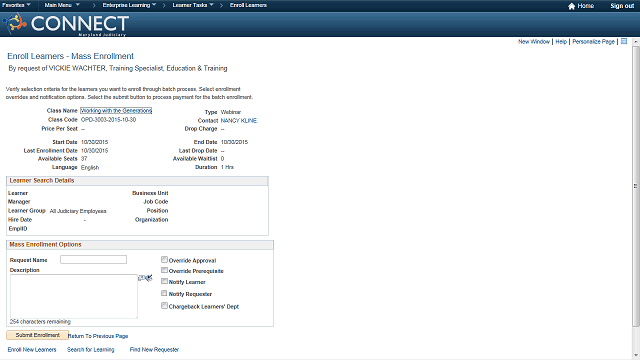Open the Favorites dropdown menu

(16, 5)
